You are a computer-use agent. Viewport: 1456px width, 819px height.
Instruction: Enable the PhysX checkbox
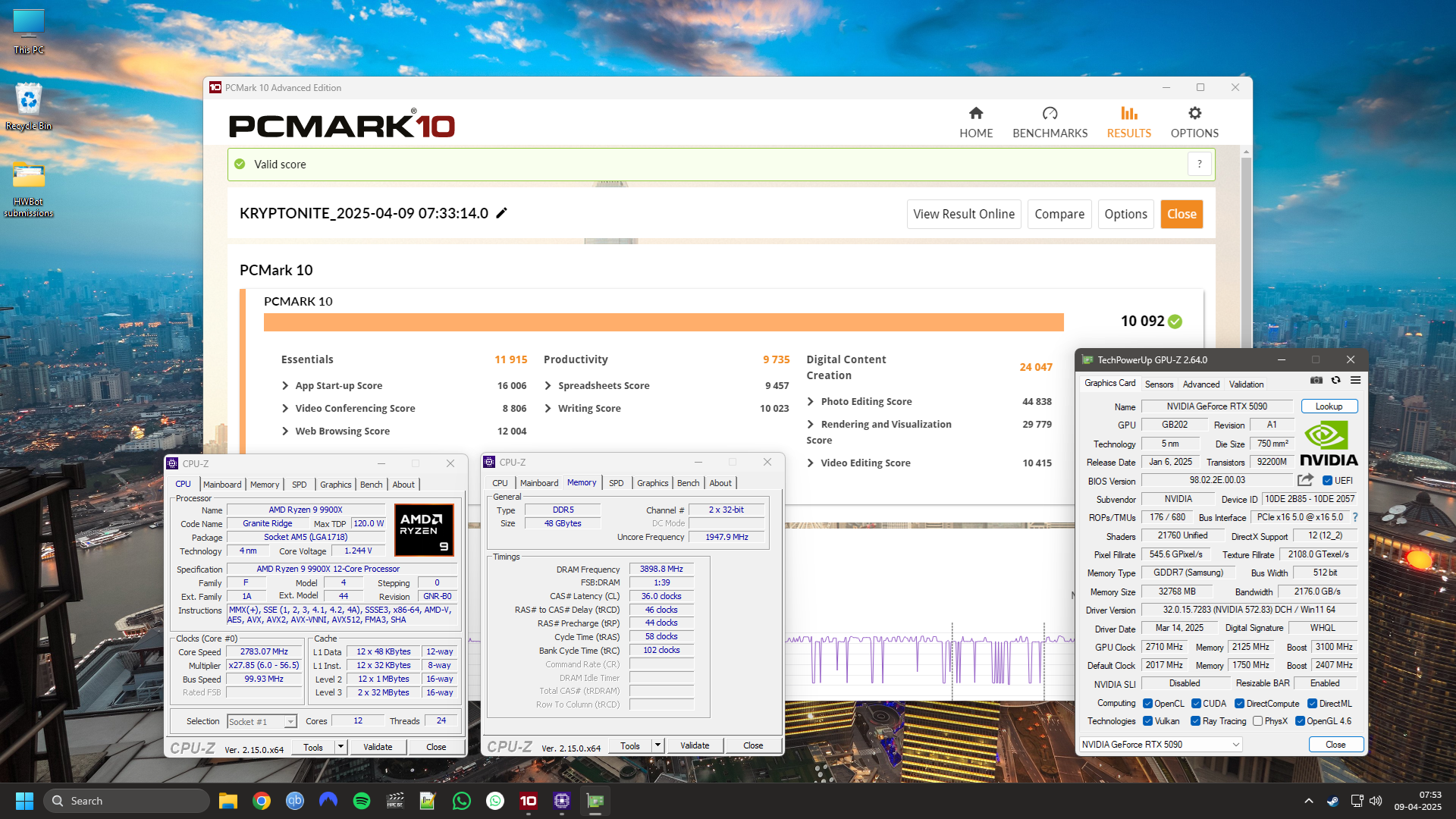pyautogui.click(x=1258, y=721)
